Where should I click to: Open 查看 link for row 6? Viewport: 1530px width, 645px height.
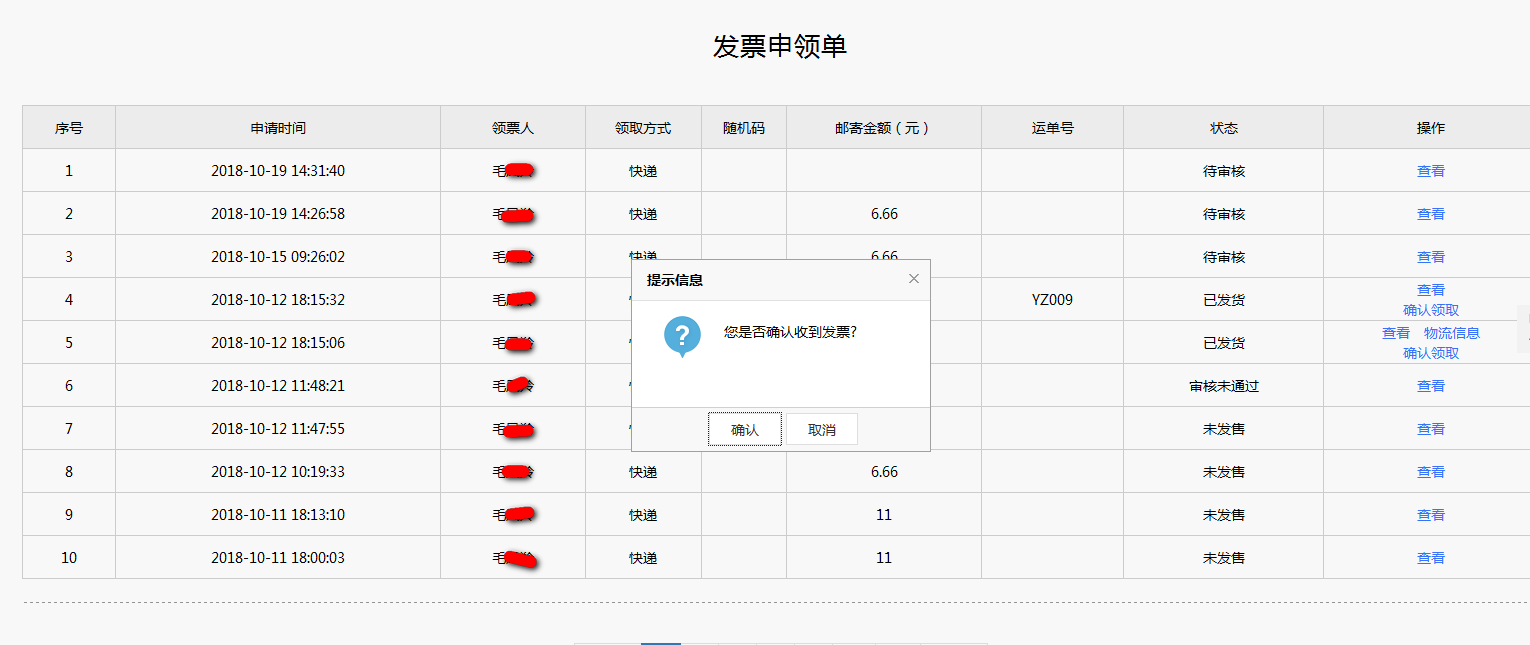[x=1431, y=386]
